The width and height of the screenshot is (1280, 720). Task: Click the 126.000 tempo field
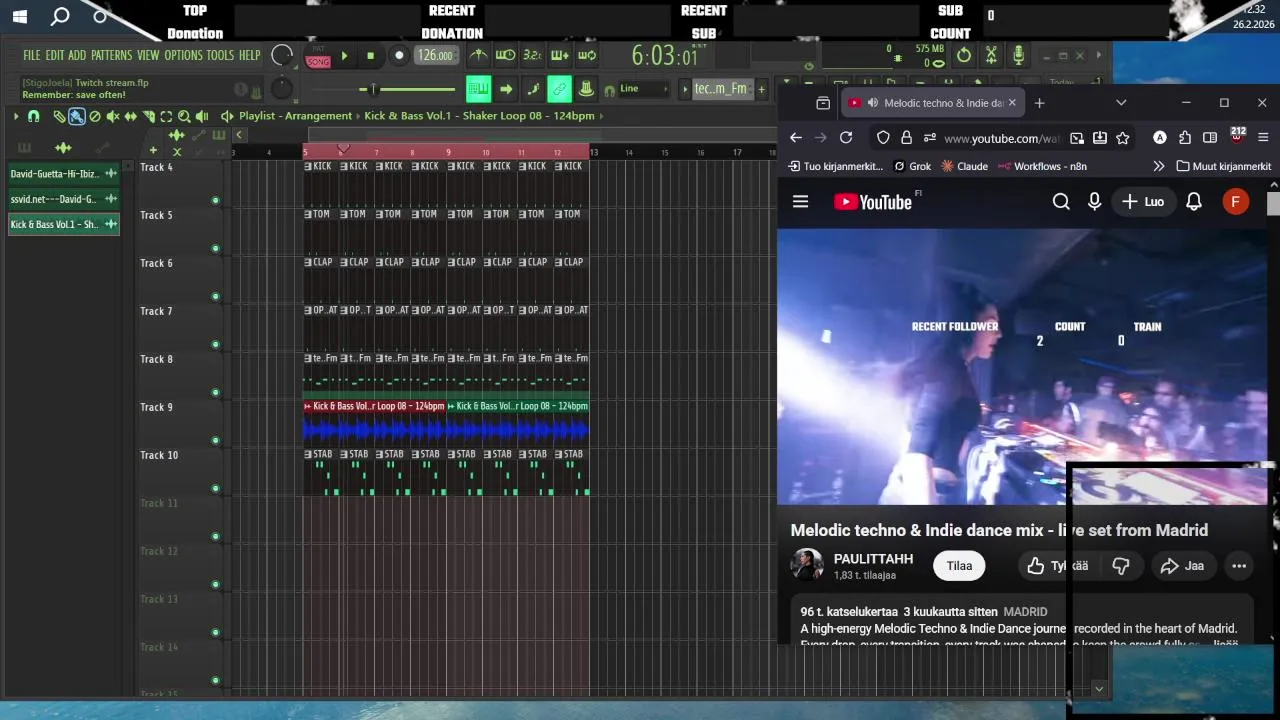click(435, 56)
